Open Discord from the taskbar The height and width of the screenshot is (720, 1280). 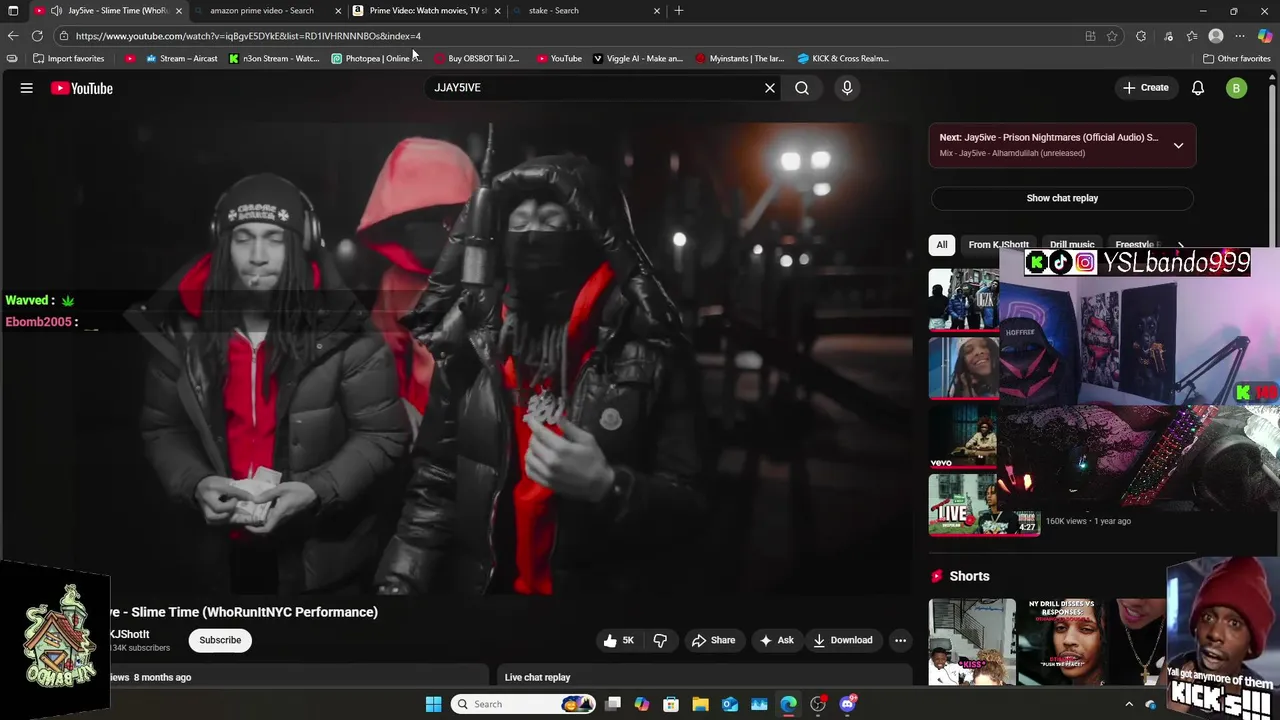[x=848, y=704]
